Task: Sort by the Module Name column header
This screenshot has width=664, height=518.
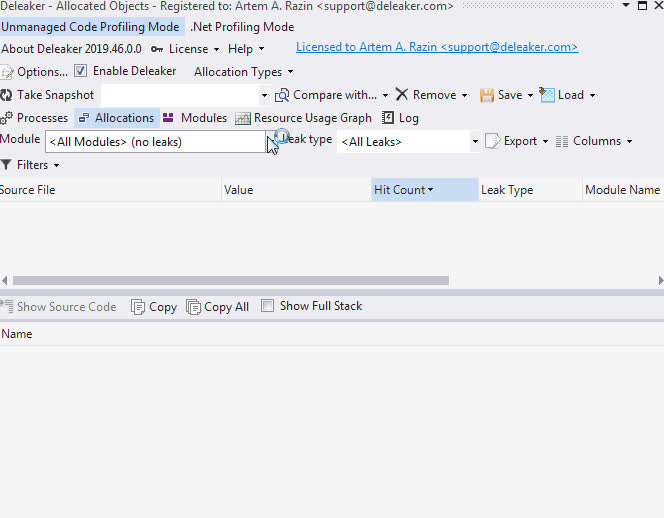Action: click(623, 190)
